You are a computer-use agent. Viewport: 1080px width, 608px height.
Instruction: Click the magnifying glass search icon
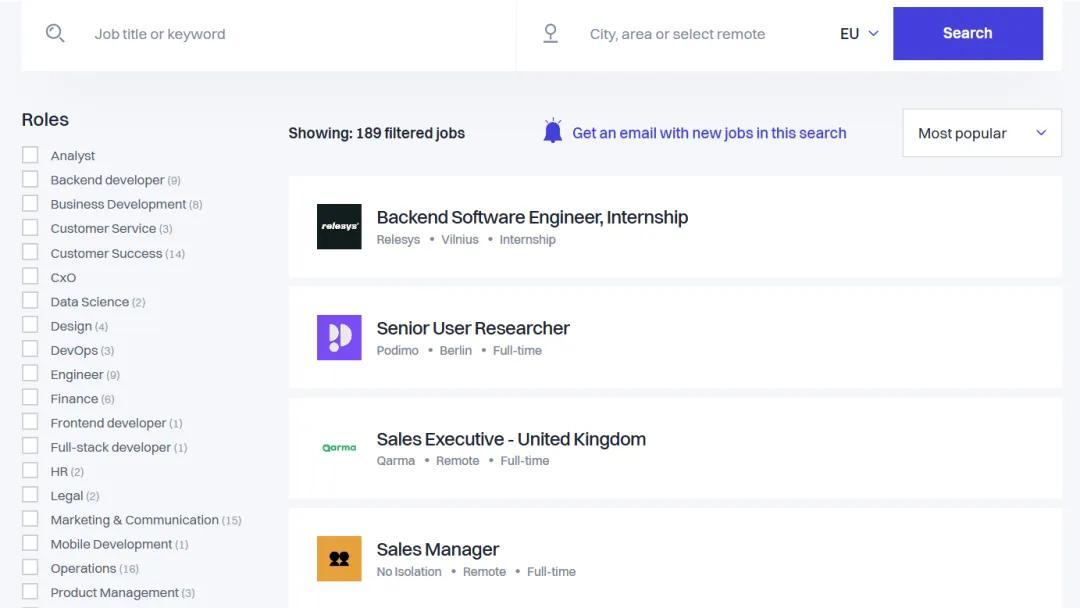(55, 33)
